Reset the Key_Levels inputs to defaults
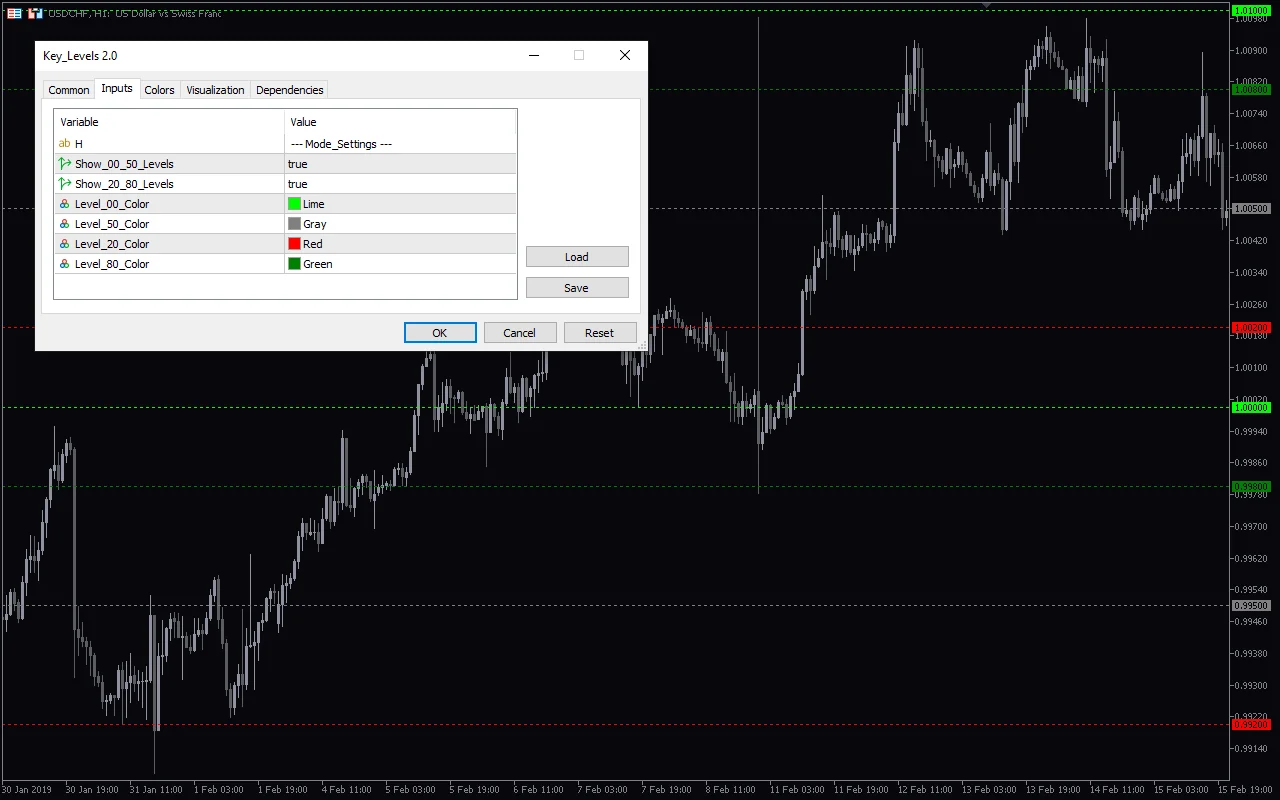 pyautogui.click(x=600, y=332)
